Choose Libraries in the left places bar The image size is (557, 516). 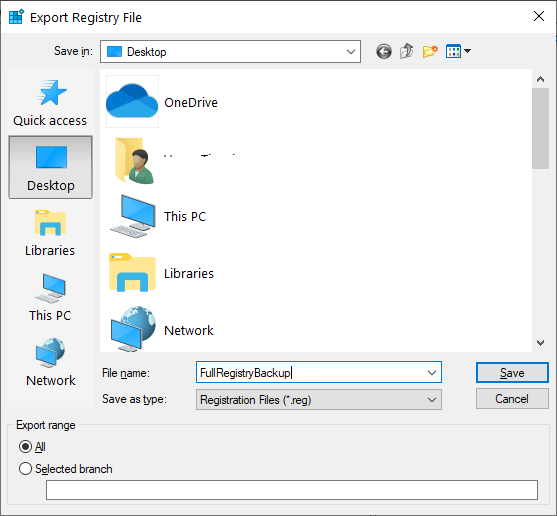coord(50,233)
